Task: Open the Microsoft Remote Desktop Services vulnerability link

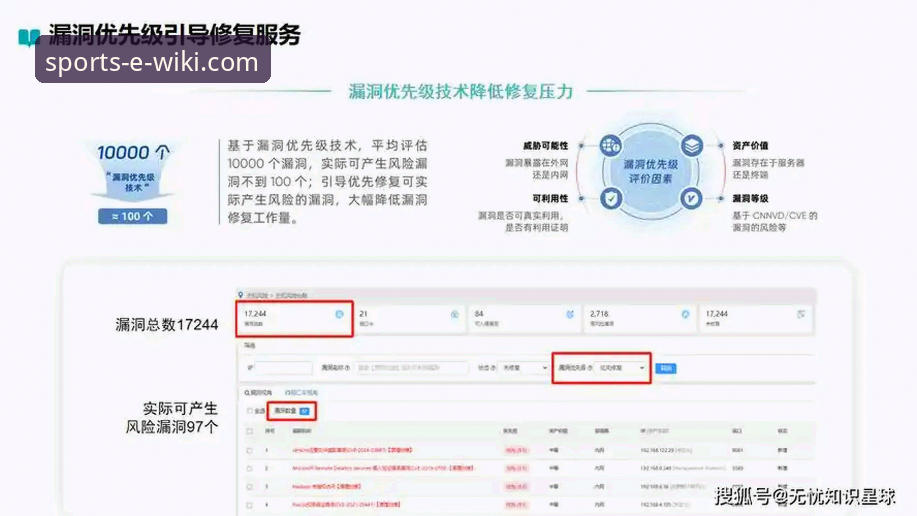Action: [x=383, y=469]
